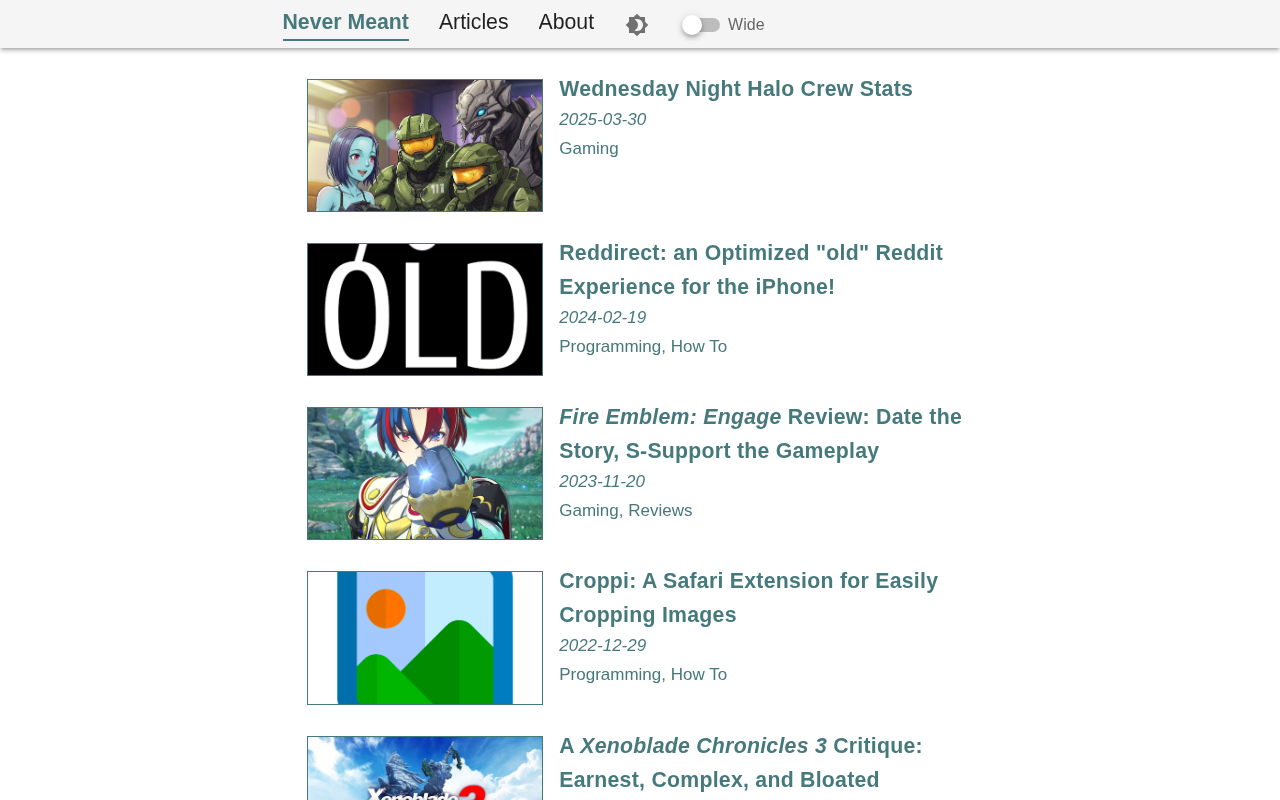Select Gaming tag under Halo Crew Stats
The image size is (1280, 800).
point(589,149)
